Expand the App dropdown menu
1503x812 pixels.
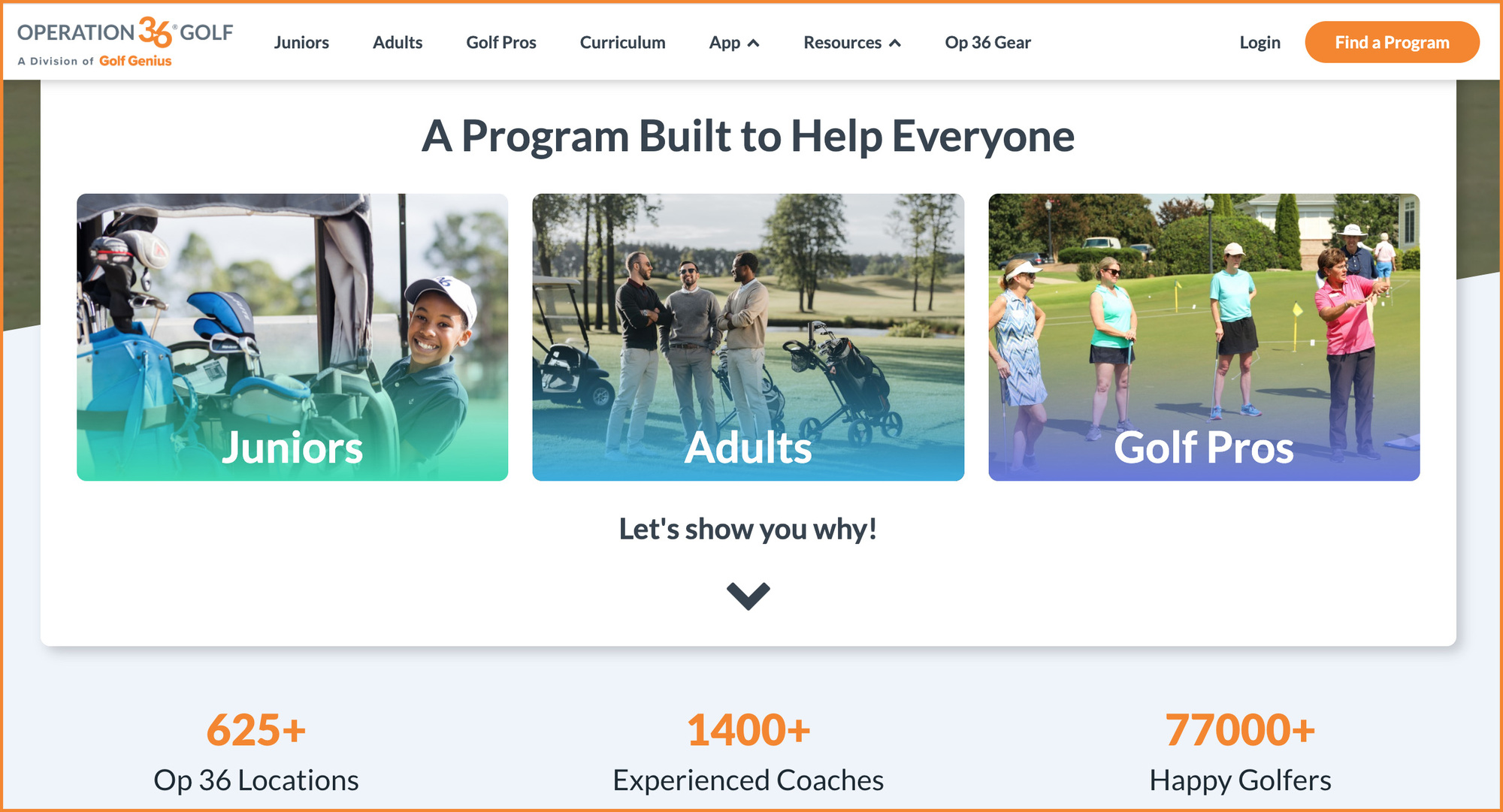(x=733, y=41)
